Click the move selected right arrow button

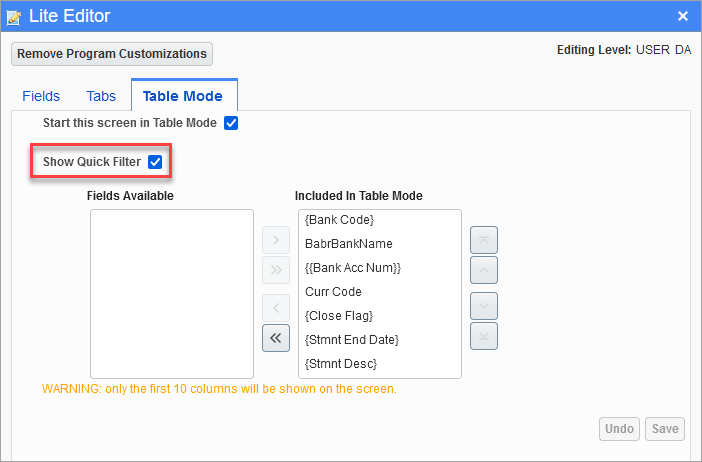pyautogui.click(x=276, y=240)
